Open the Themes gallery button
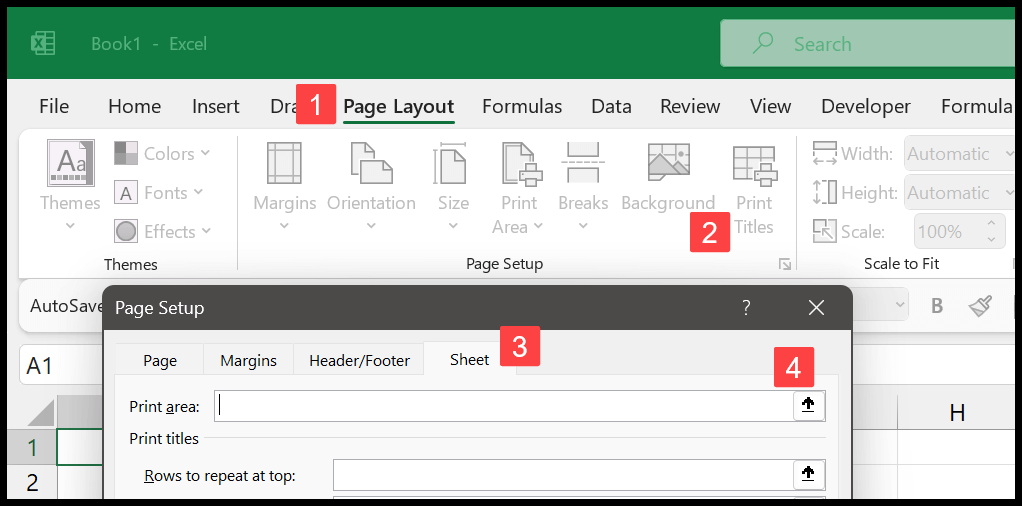 point(70,185)
